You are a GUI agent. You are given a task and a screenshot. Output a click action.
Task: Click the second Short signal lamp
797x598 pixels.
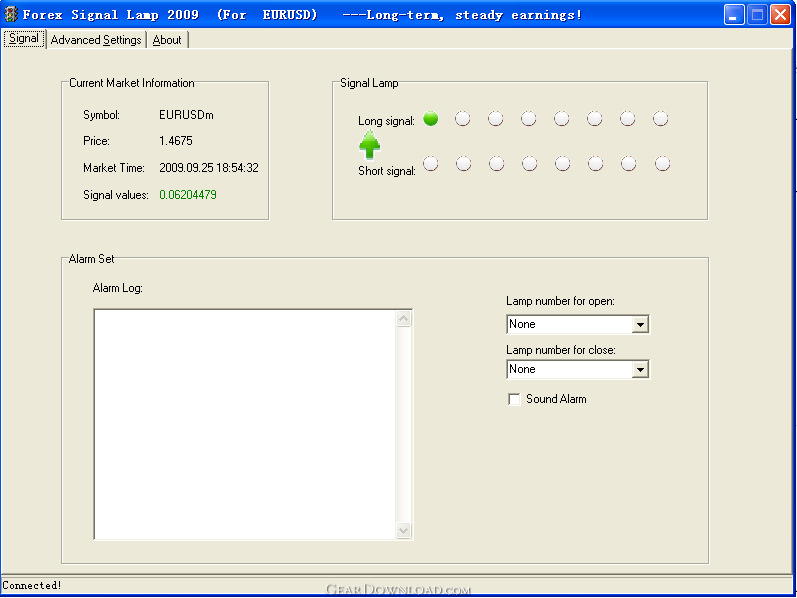point(464,164)
